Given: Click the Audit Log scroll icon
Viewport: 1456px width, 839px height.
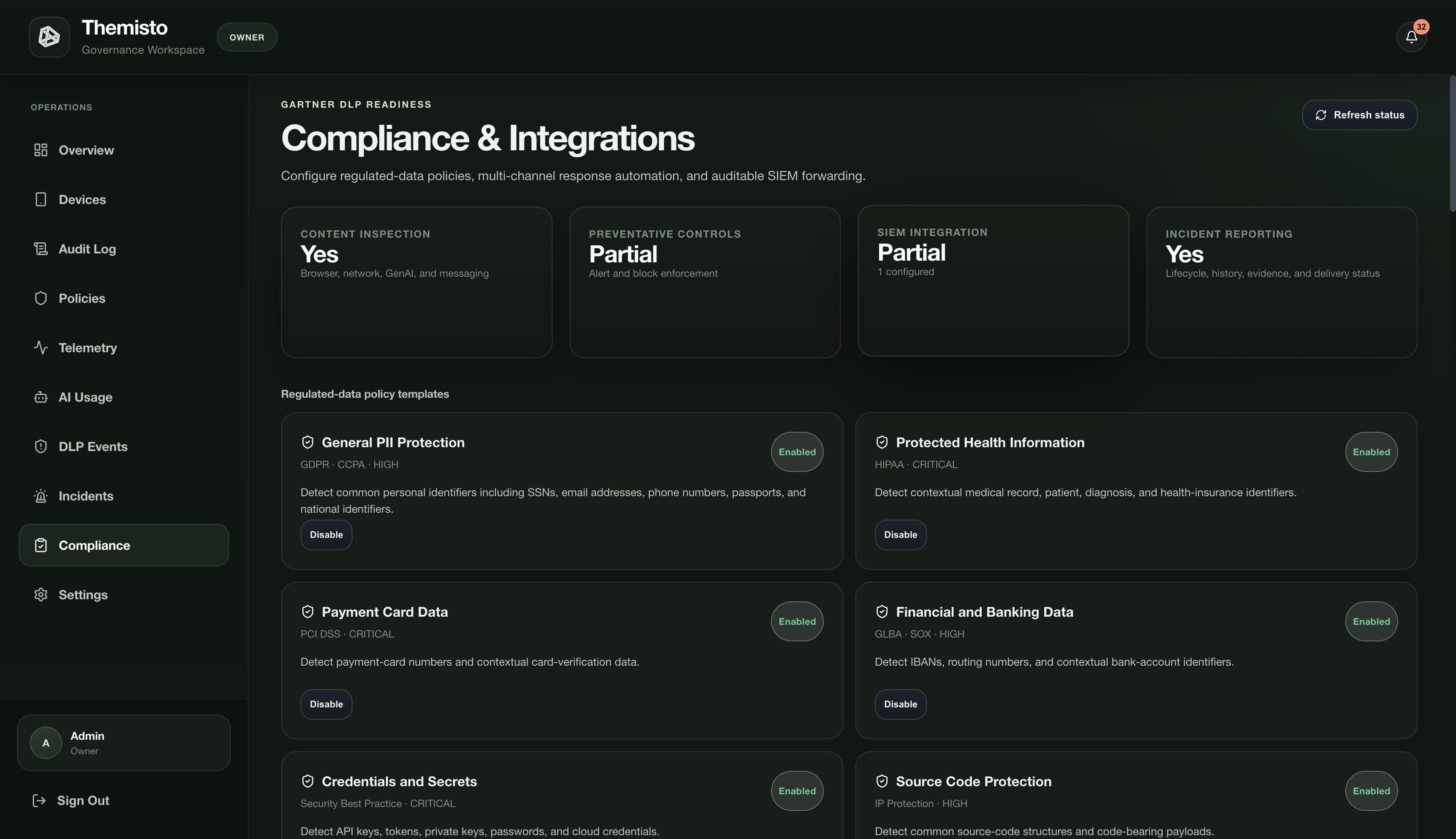Looking at the screenshot, I should [x=40, y=249].
